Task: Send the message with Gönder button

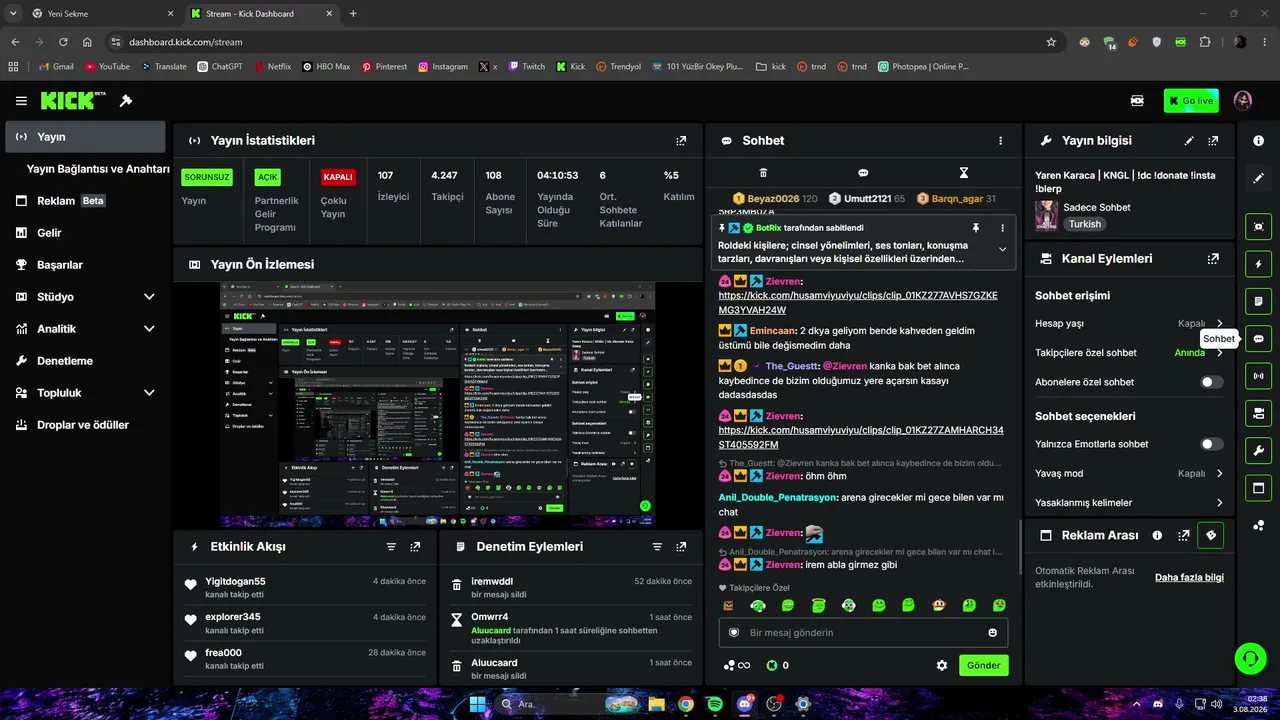Action: tap(983, 666)
